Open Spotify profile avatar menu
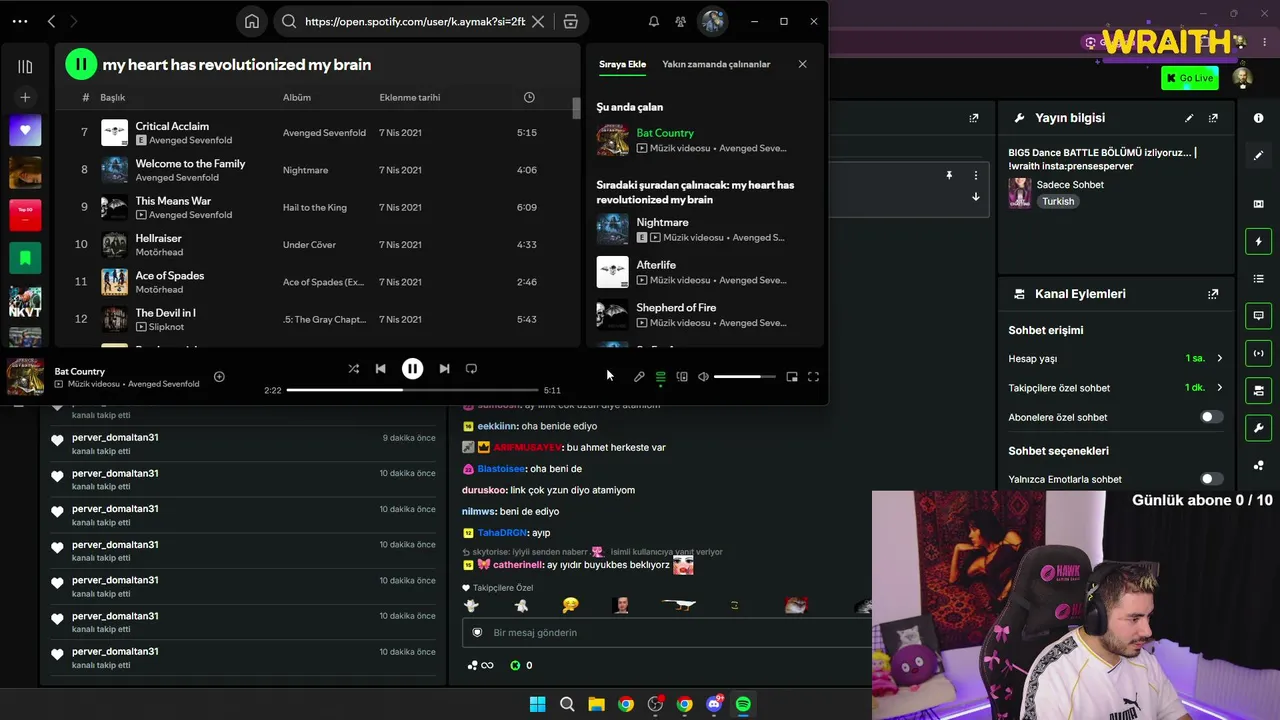Screen dimensions: 1280x720 point(712,21)
